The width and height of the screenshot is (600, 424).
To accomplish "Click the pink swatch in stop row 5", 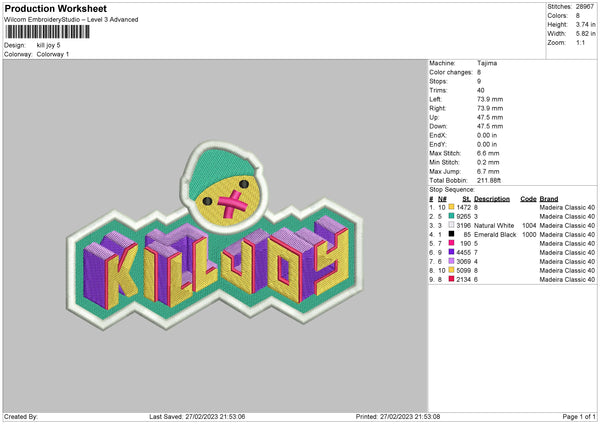I will click(452, 243).
